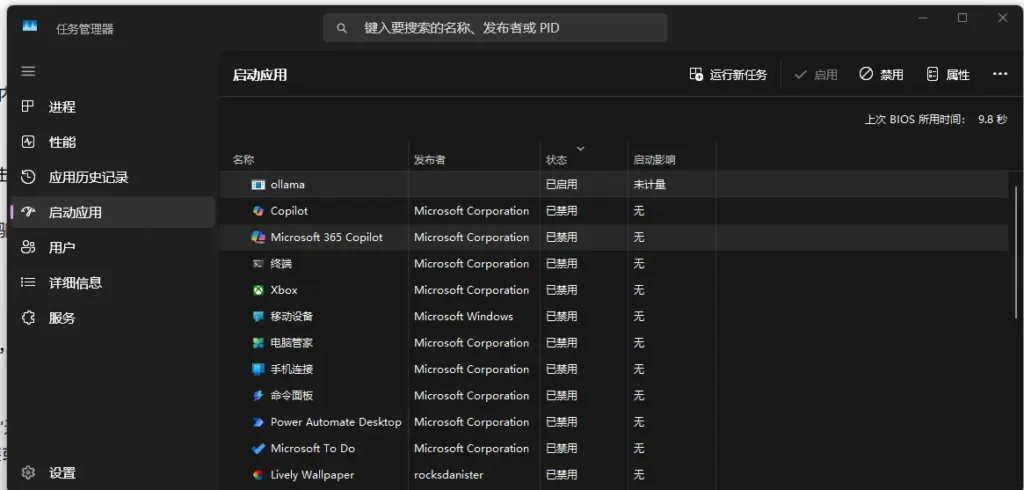This screenshot has height=490, width=1024.
Task: Open the three-dot more options menu
Action: (1000, 74)
